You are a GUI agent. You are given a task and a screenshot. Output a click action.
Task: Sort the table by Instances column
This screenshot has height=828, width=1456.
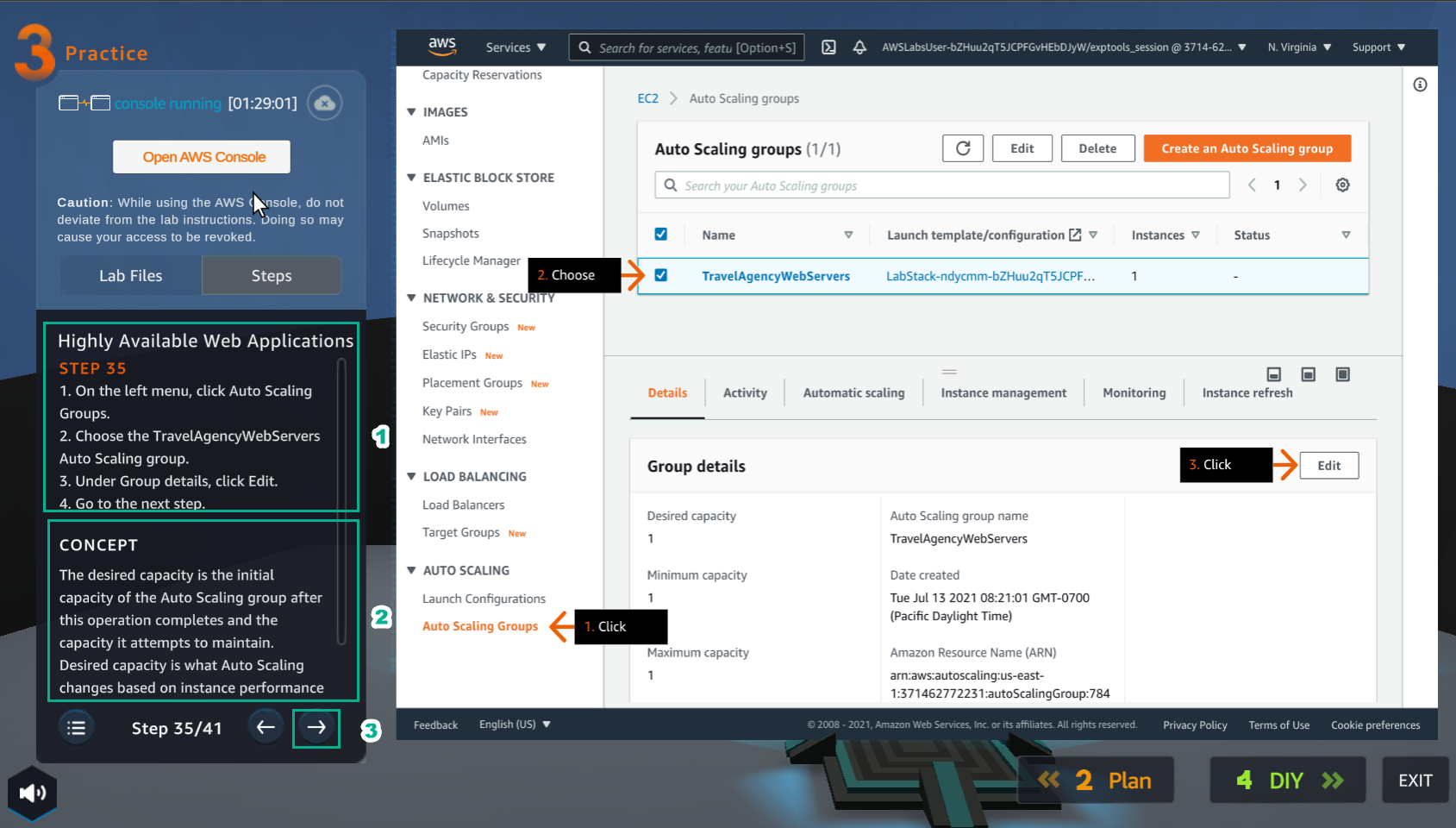point(1196,235)
